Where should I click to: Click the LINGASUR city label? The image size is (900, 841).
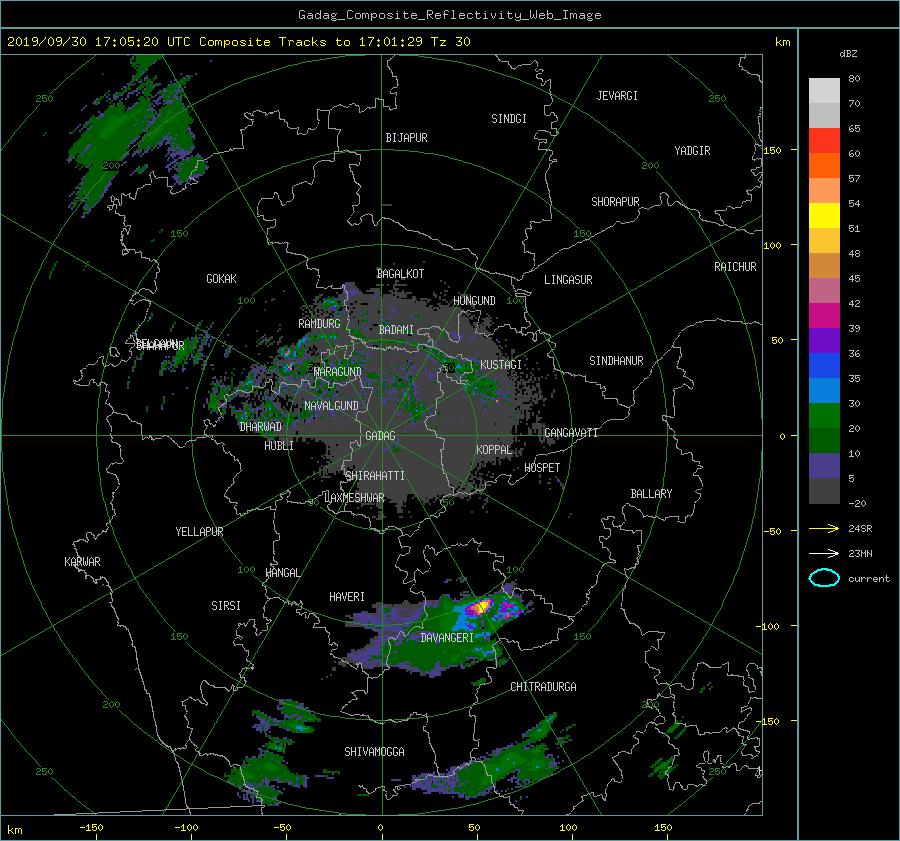[x=568, y=280]
